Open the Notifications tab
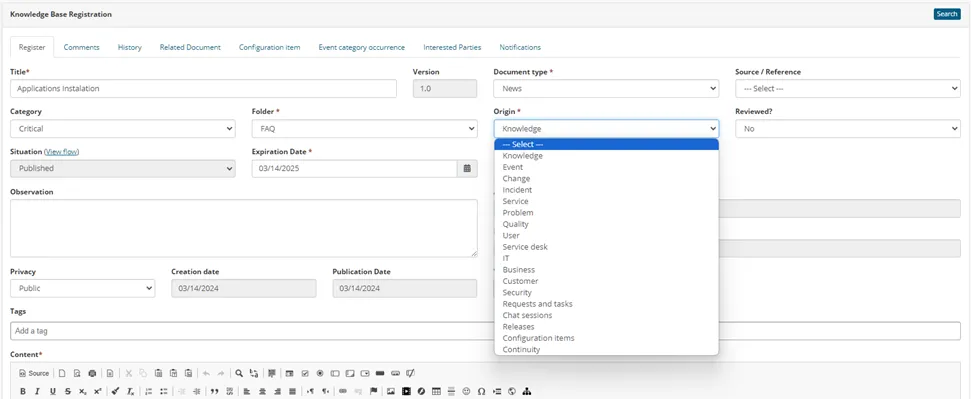Screen dimensions: 971x399 point(520,47)
